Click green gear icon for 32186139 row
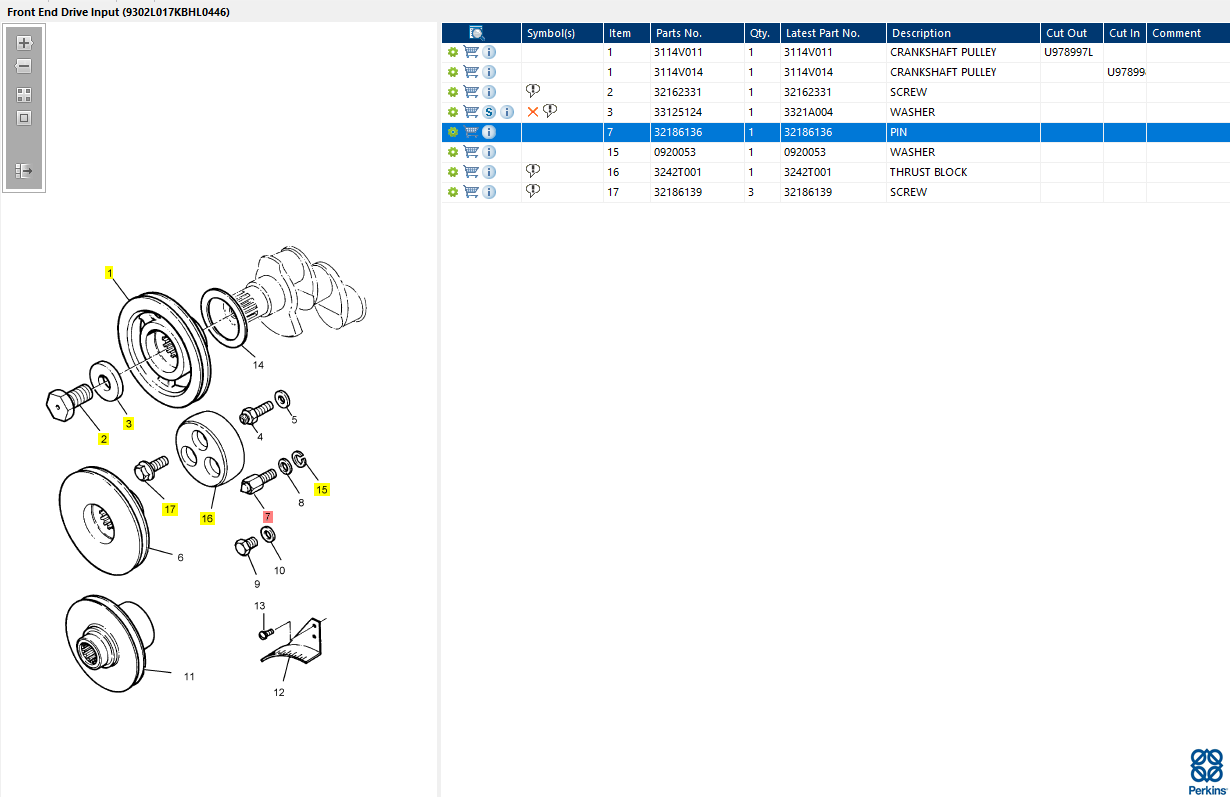Image resolution: width=1230 pixels, height=797 pixels. pos(453,192)
